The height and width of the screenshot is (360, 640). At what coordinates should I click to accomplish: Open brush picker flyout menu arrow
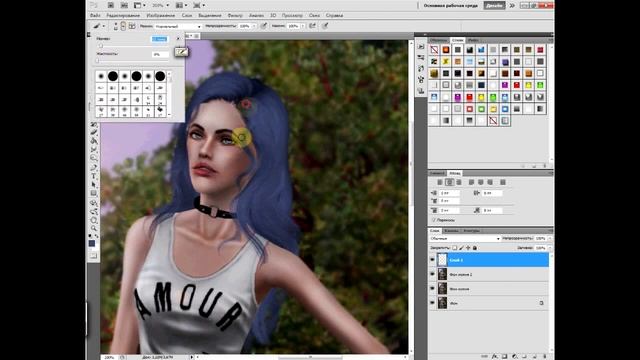click(178, 38)
